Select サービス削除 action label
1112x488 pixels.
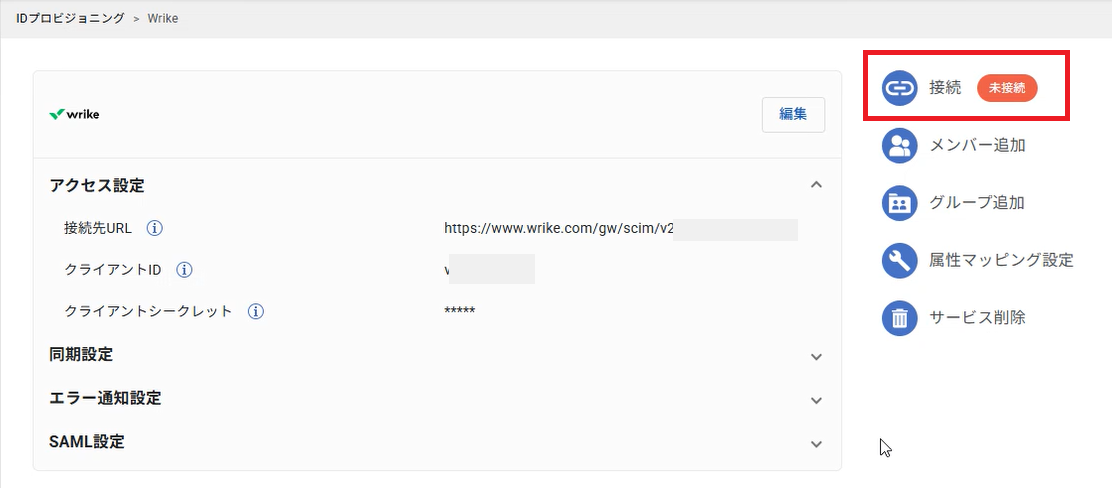[977, 318]
